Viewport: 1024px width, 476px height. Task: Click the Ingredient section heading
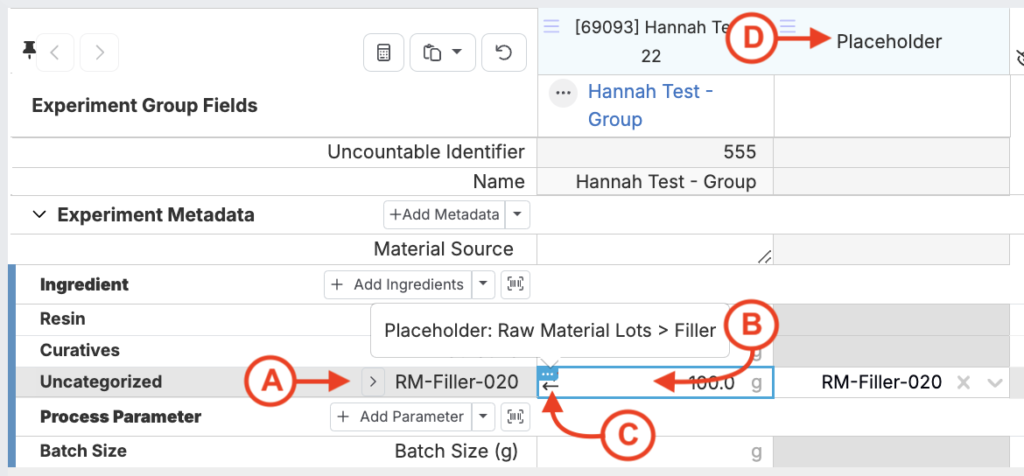tap(84, 285)
